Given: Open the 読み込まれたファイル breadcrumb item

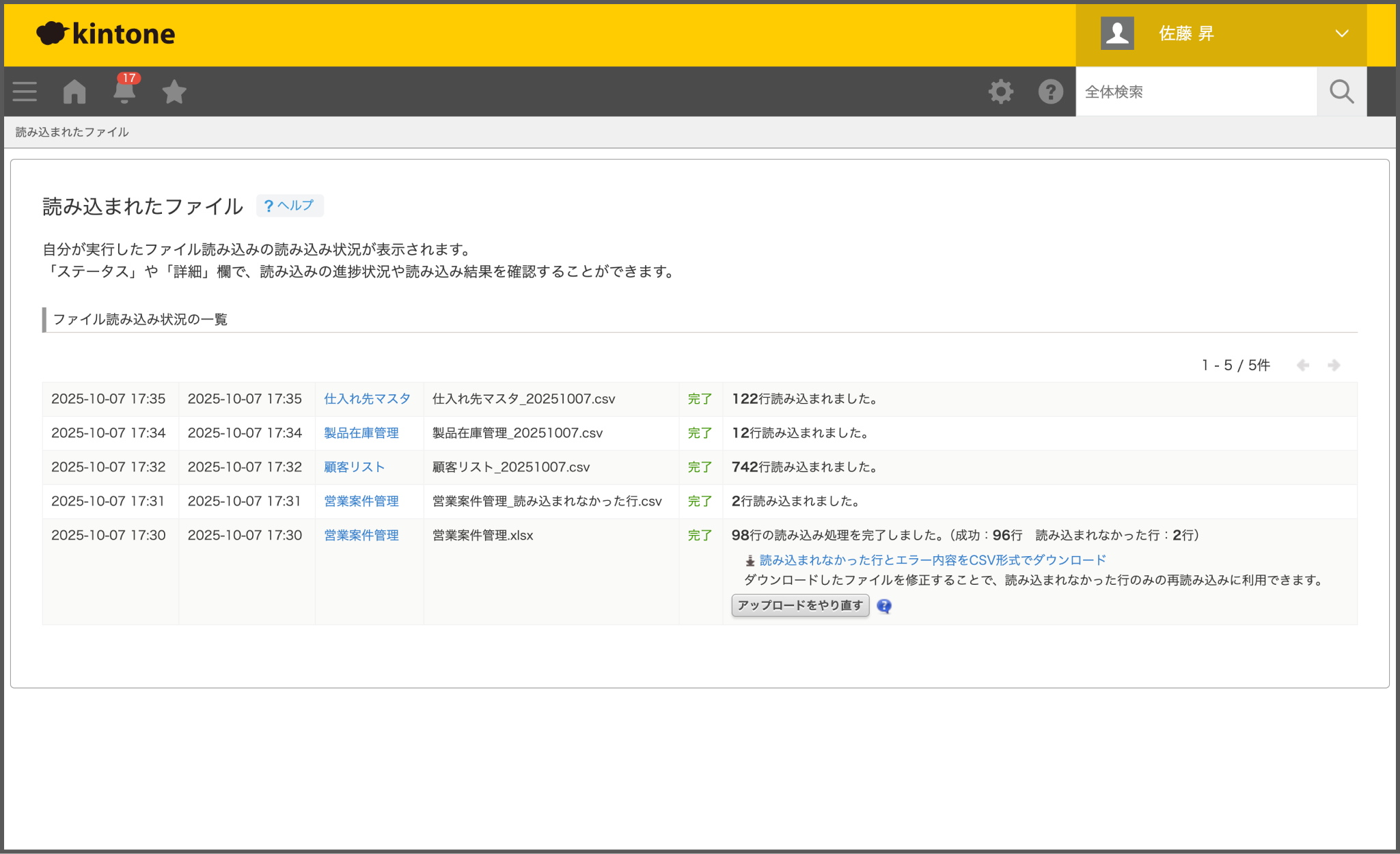Looking at the screenshot, I should 71,131.
